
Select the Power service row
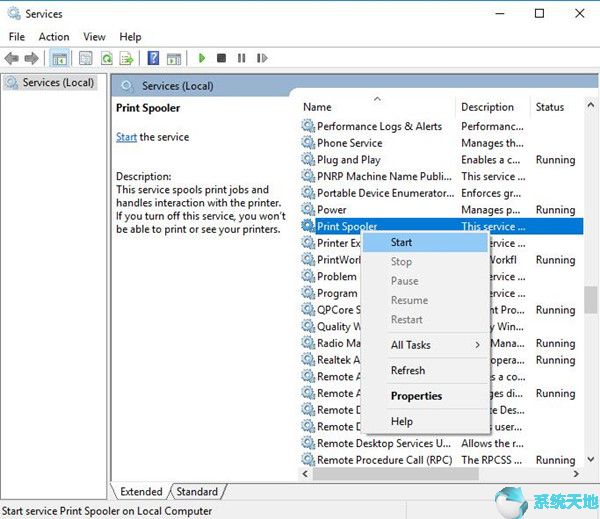[x=442, y=209]
